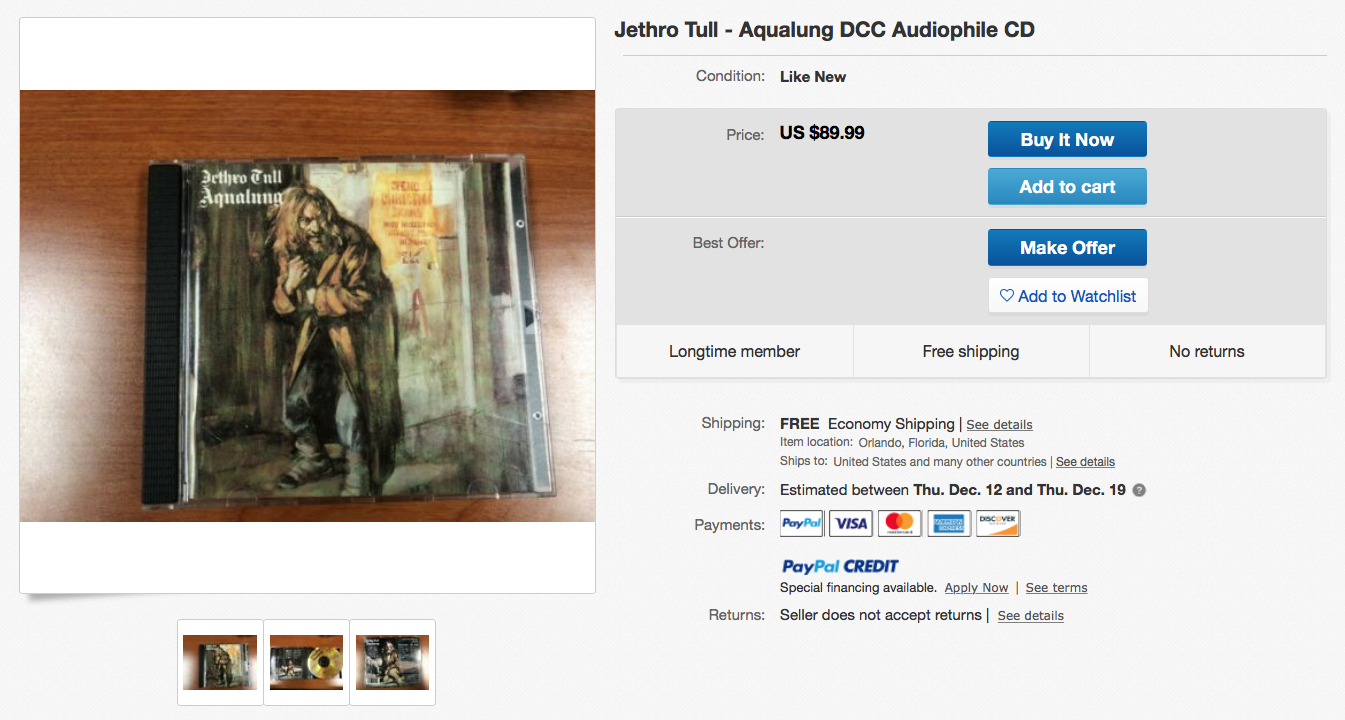
Task: Click the Mastercard icon
Action: [900, 523]
